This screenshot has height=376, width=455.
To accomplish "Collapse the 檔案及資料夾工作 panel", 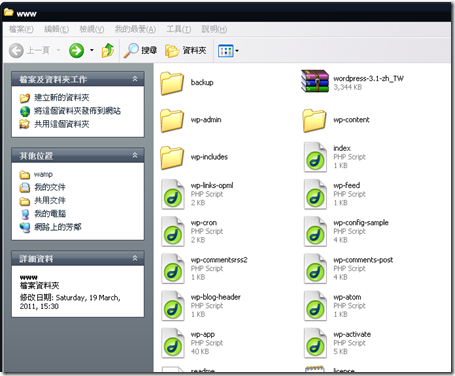I will click(135, 79).
